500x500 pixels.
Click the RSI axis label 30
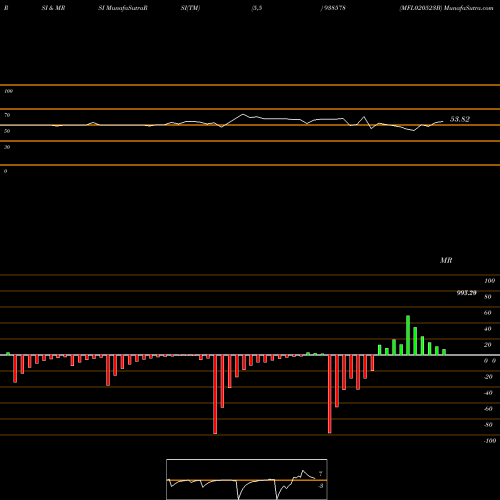[7, 147]
